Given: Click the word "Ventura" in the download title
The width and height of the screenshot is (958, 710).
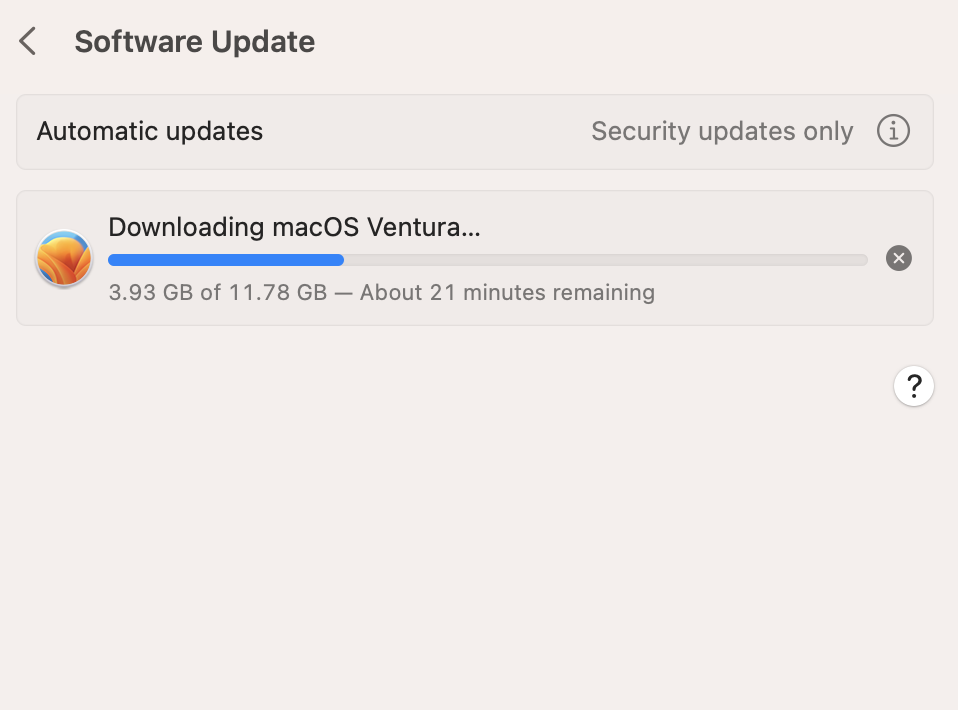Looking at the screenshot, I should click(x=423, y=227).
